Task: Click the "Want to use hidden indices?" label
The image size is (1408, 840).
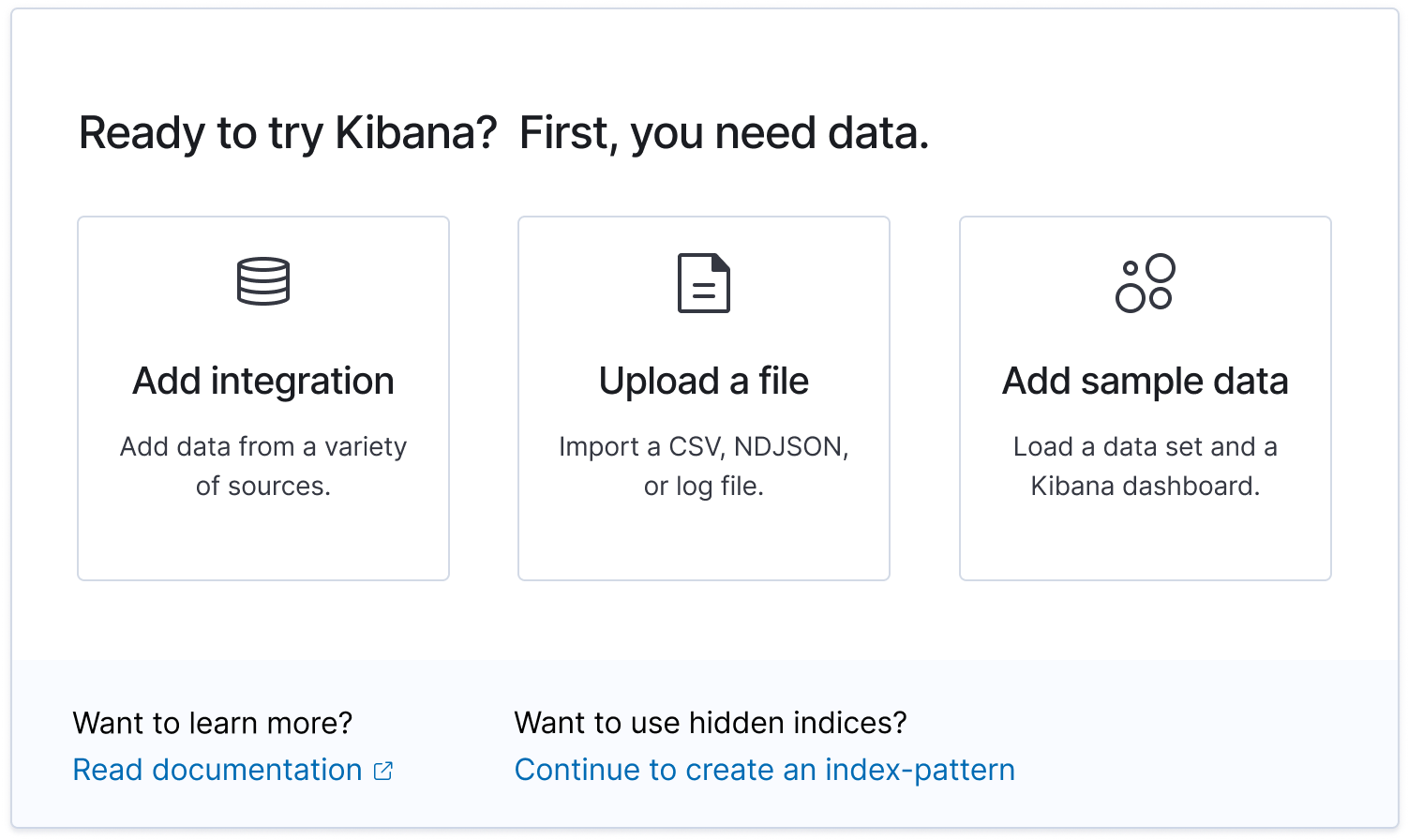Action: pyautogui.click(x=711, y=723)
